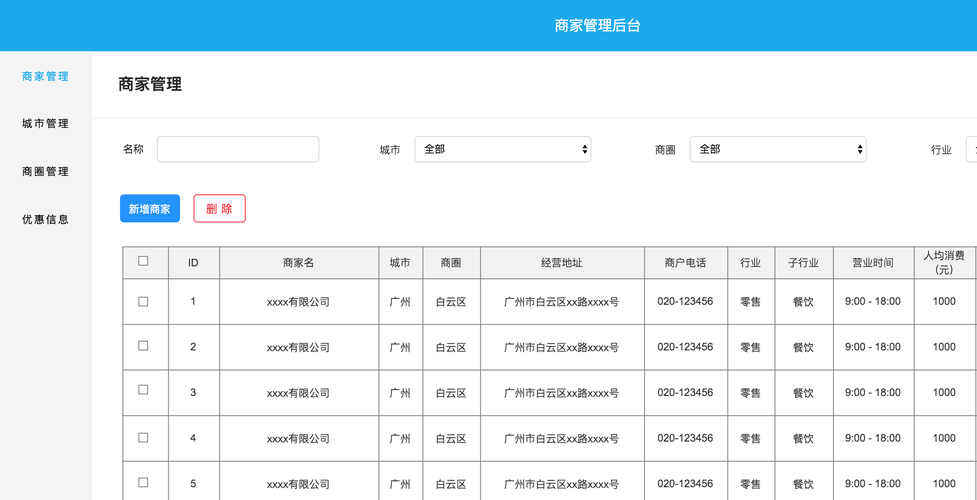Click the red 删除 button
The width and height of the screenshot is (977, 500).
coord(219,209)
